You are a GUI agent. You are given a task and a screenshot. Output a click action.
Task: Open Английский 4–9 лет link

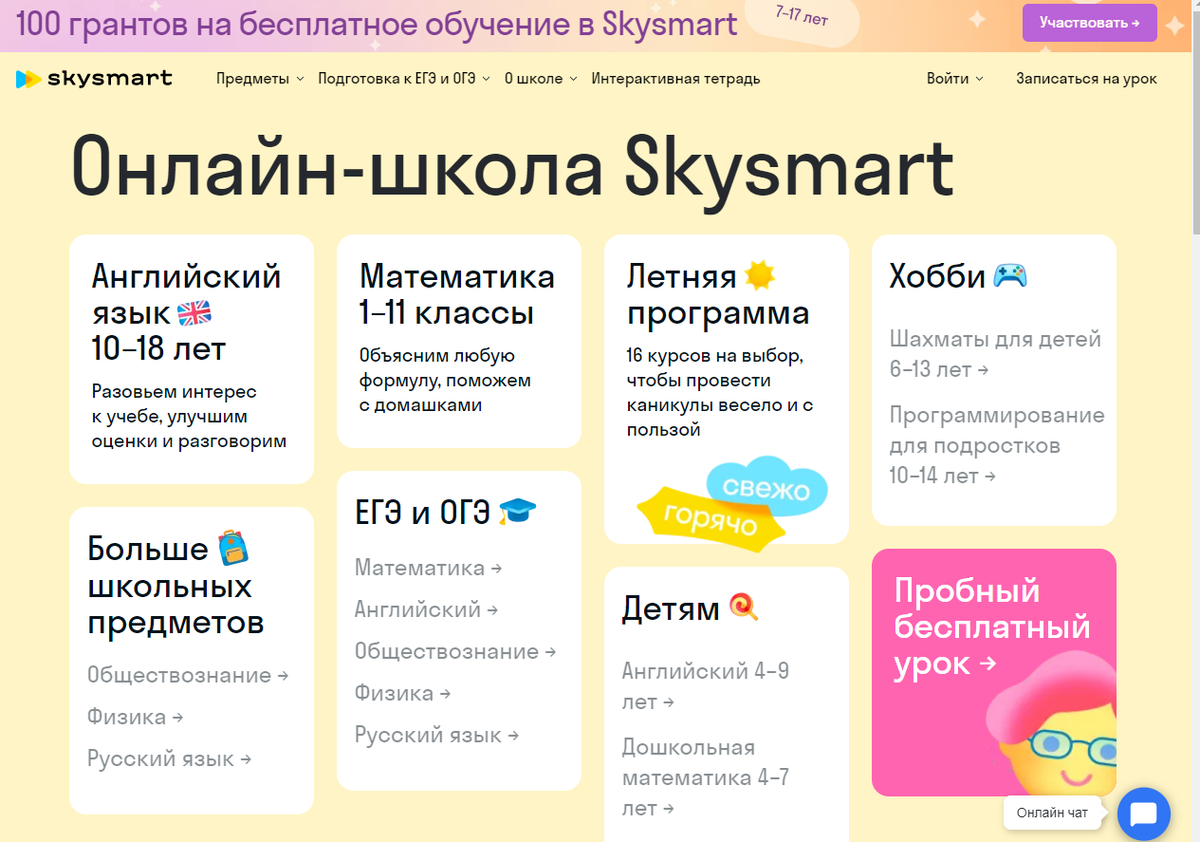706,687
